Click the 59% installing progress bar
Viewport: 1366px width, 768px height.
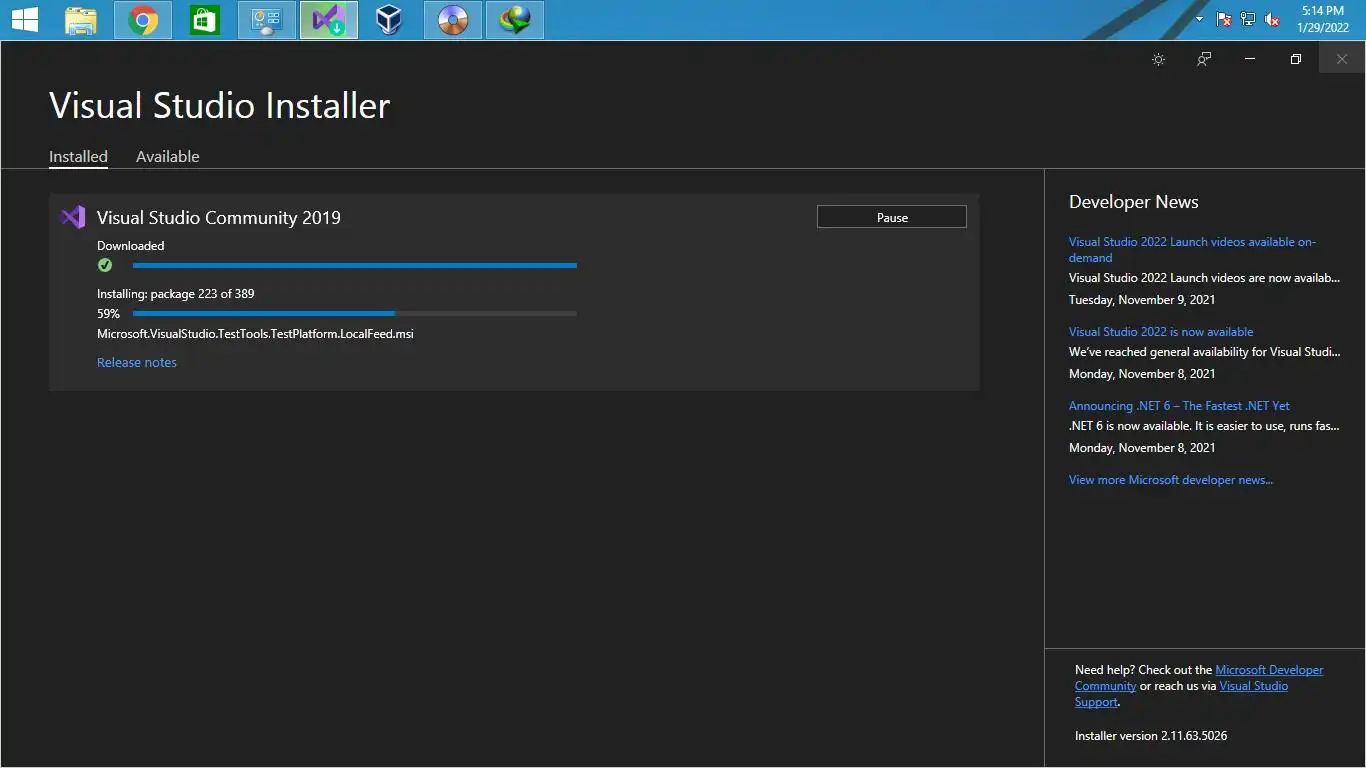pyautogui.click(x=355, y=313)
